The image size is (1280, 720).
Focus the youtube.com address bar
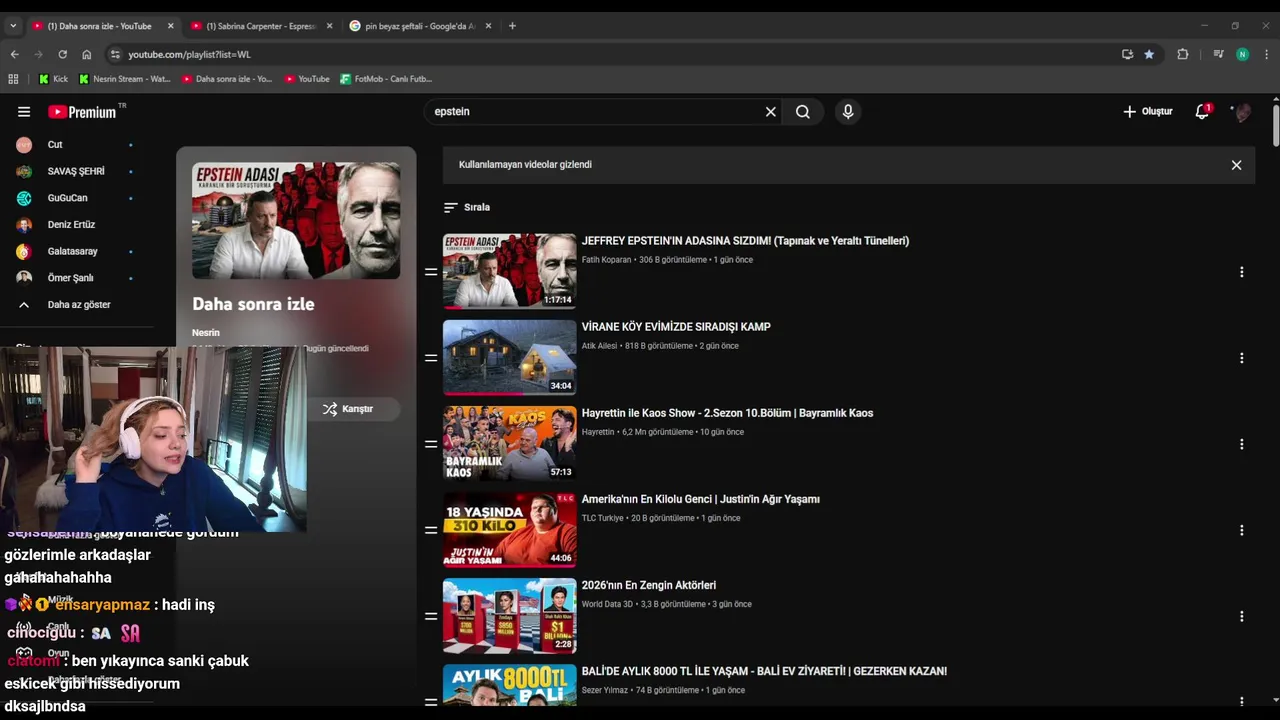click(610, 54)
